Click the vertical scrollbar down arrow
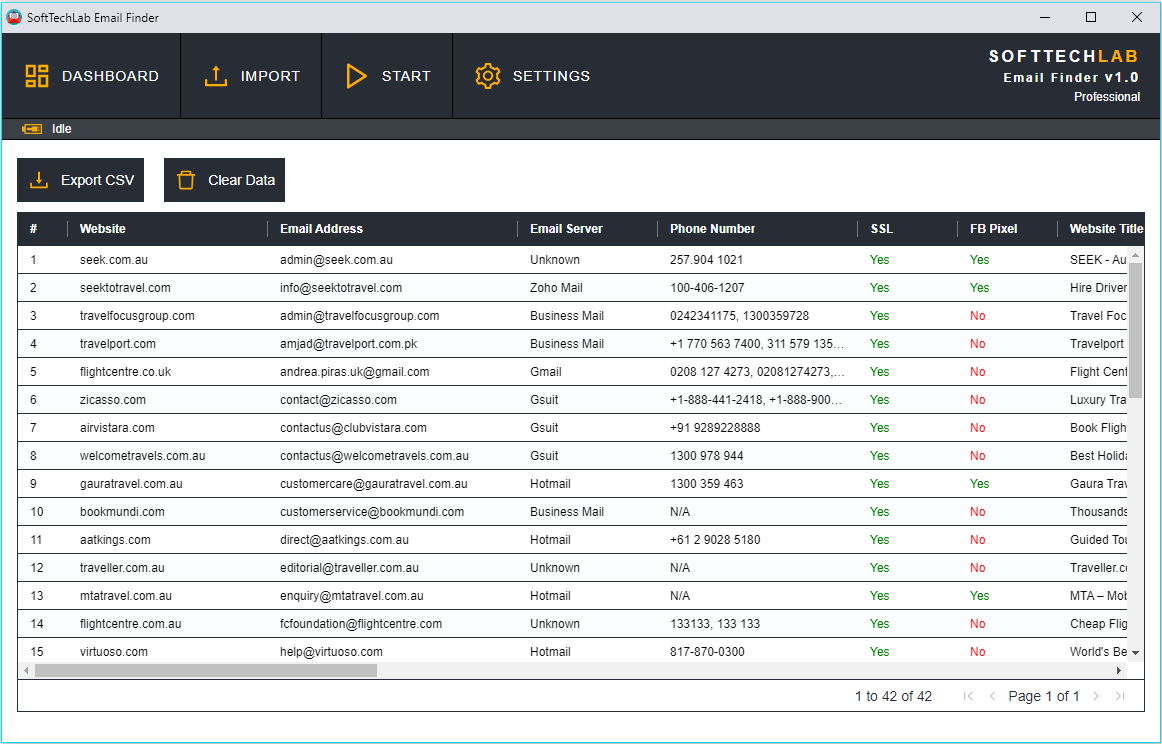 1135,652
